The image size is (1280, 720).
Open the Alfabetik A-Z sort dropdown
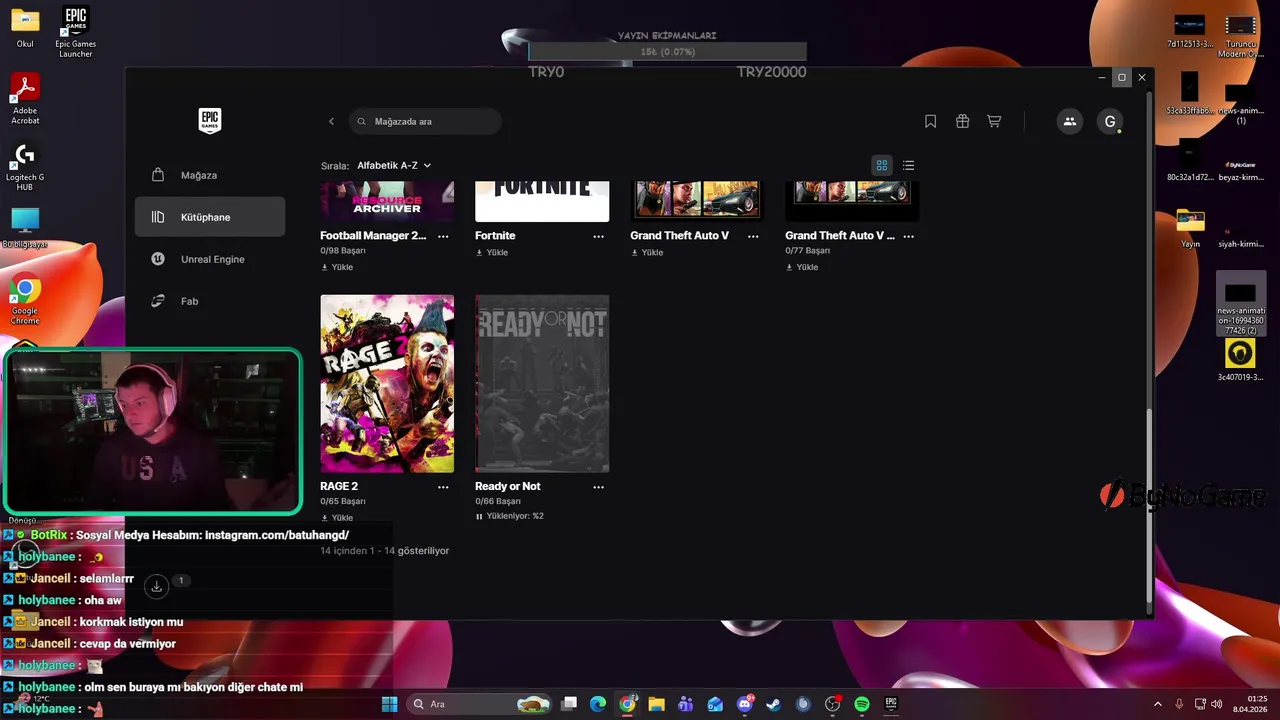point(394,165)
